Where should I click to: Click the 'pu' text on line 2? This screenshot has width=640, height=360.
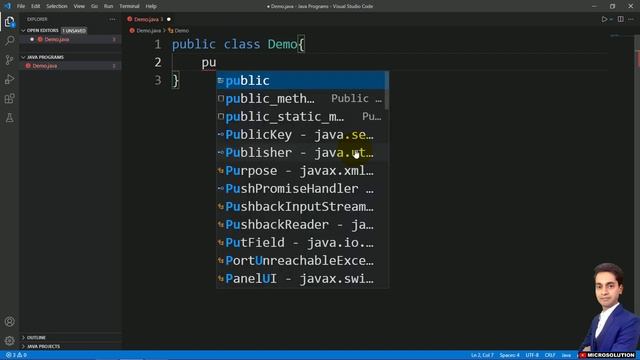tap(209, 62)
